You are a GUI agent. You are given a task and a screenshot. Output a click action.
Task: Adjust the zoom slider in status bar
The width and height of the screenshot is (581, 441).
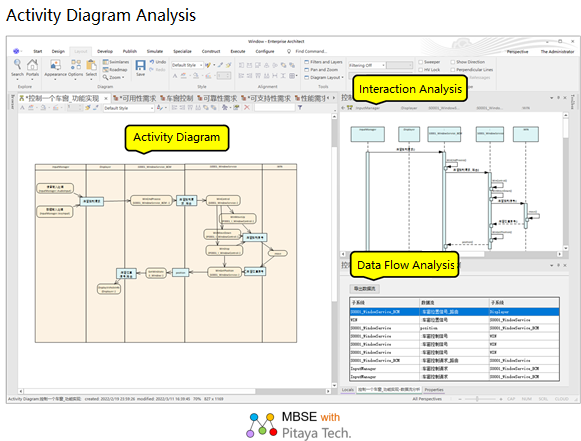pos(477,399)
